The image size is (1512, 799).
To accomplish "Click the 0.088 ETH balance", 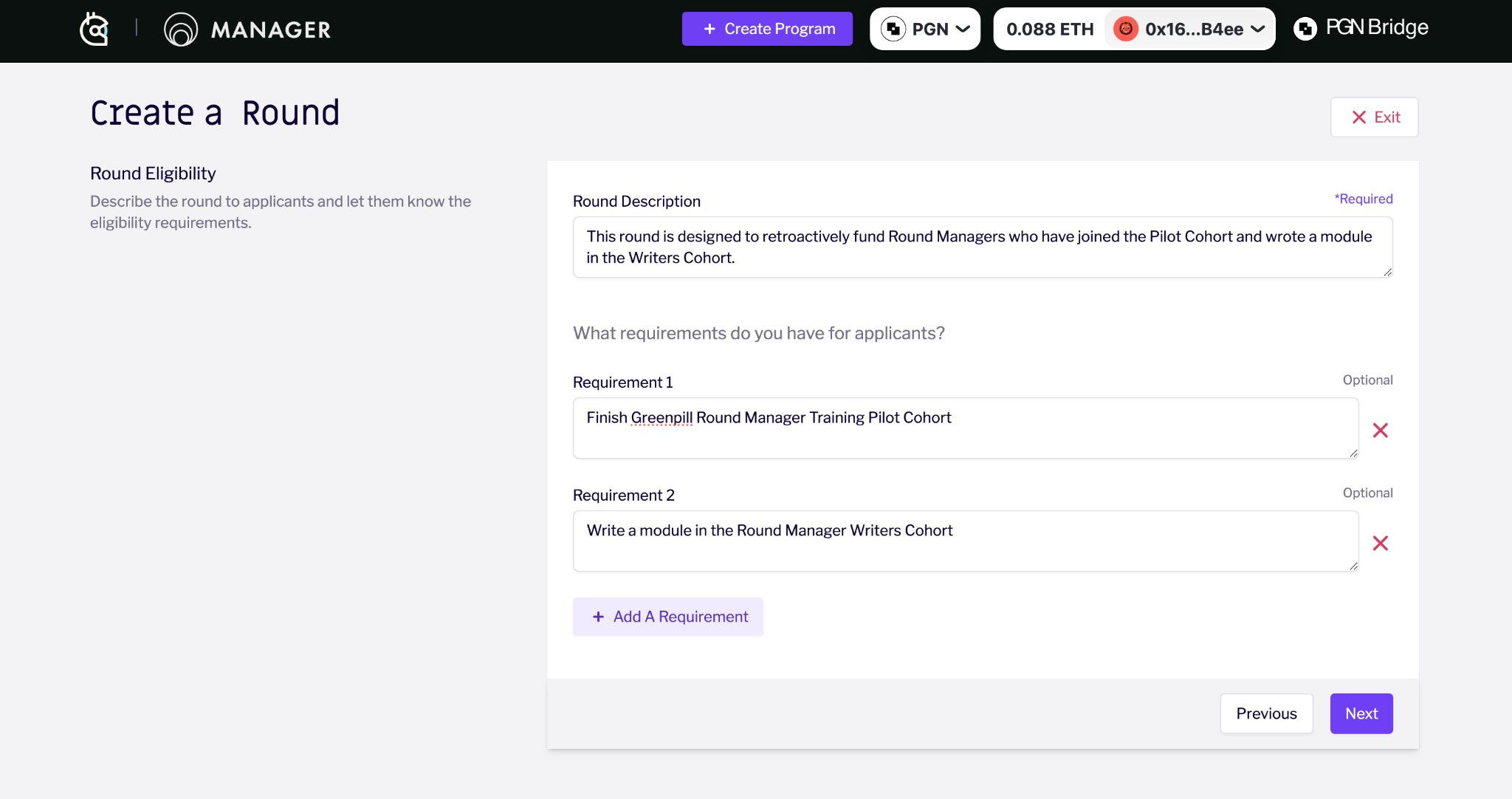I will pyautogui.click(x=1050, y=29).
